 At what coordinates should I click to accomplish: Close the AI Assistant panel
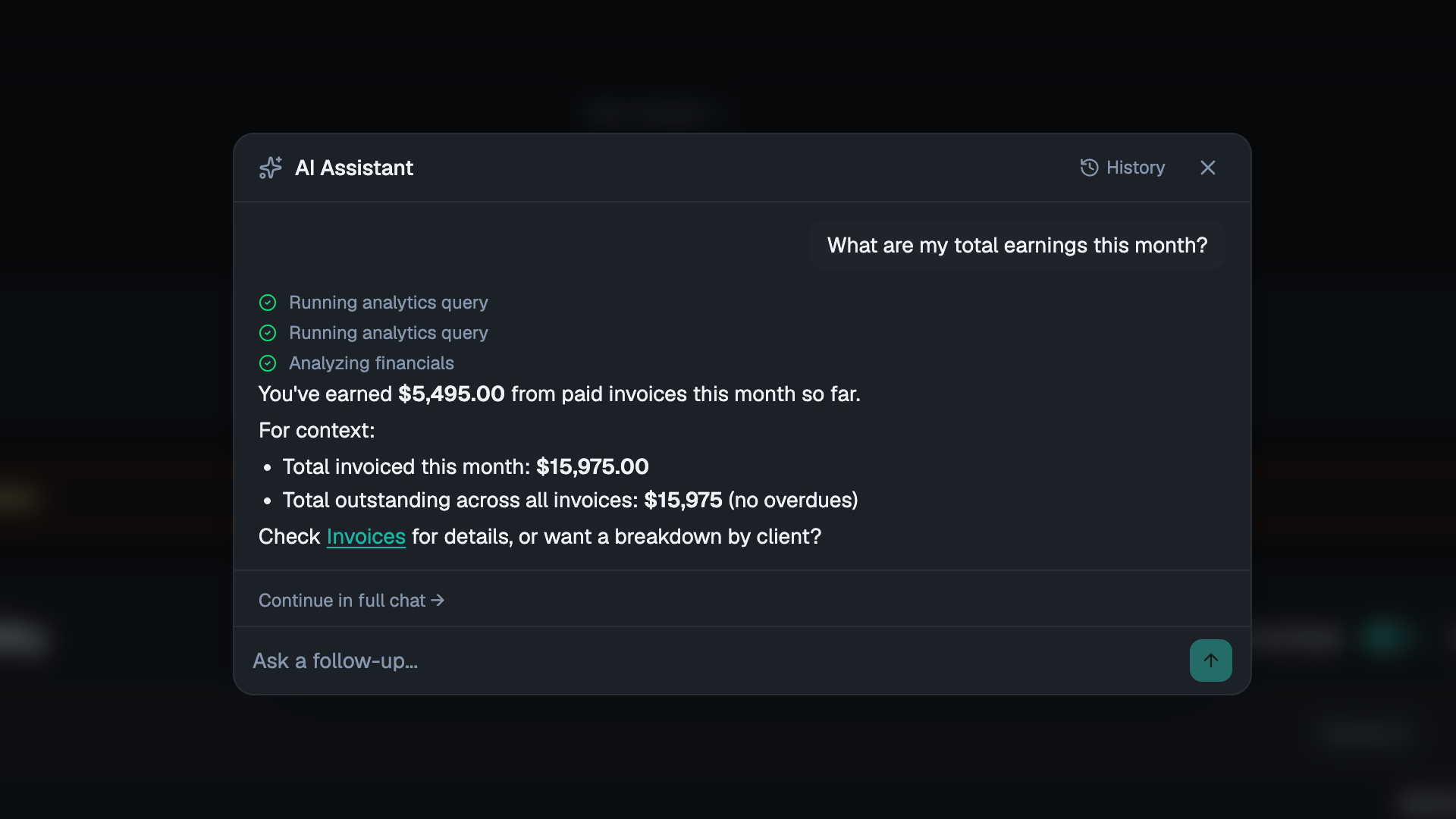pyautogui.click(x=1208, y=168)
